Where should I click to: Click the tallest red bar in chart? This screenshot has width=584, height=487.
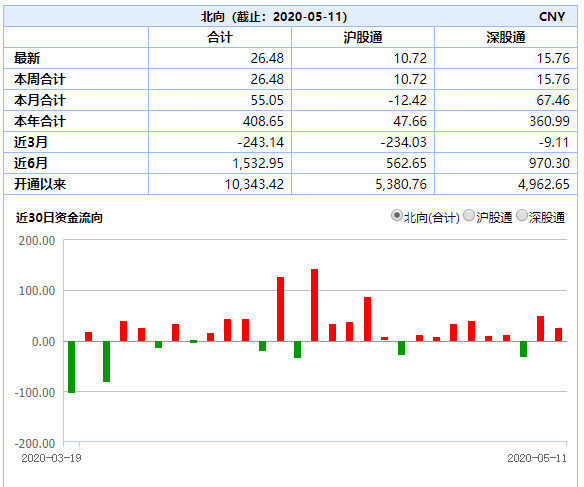314,305
